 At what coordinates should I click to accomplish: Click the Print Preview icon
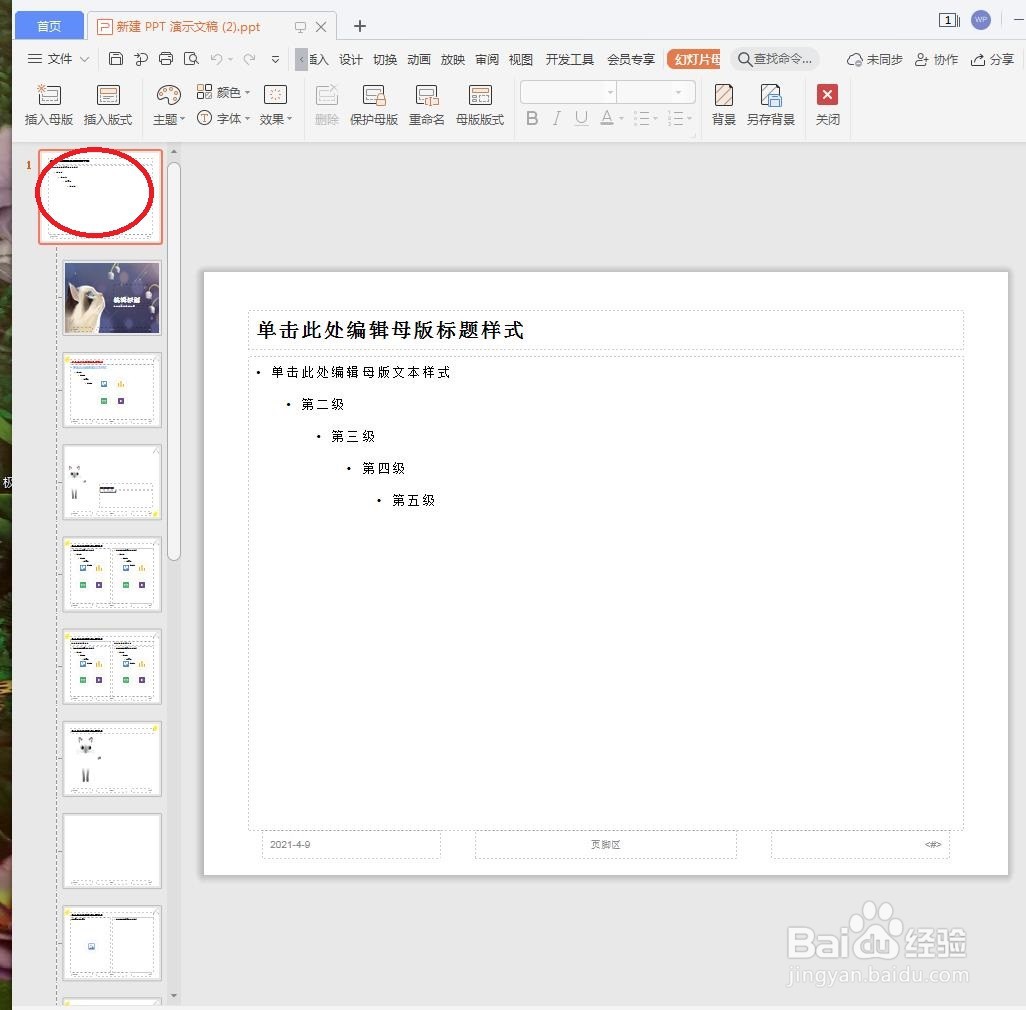tap(191, 59)
